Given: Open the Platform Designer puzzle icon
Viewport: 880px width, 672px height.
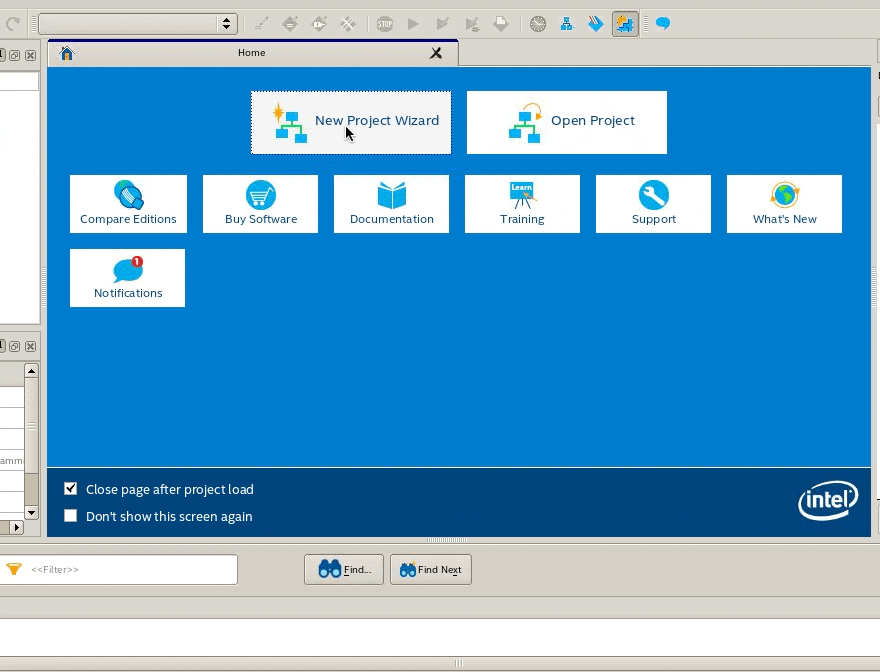Looking at the screenshot, I should tap(625, 24).
